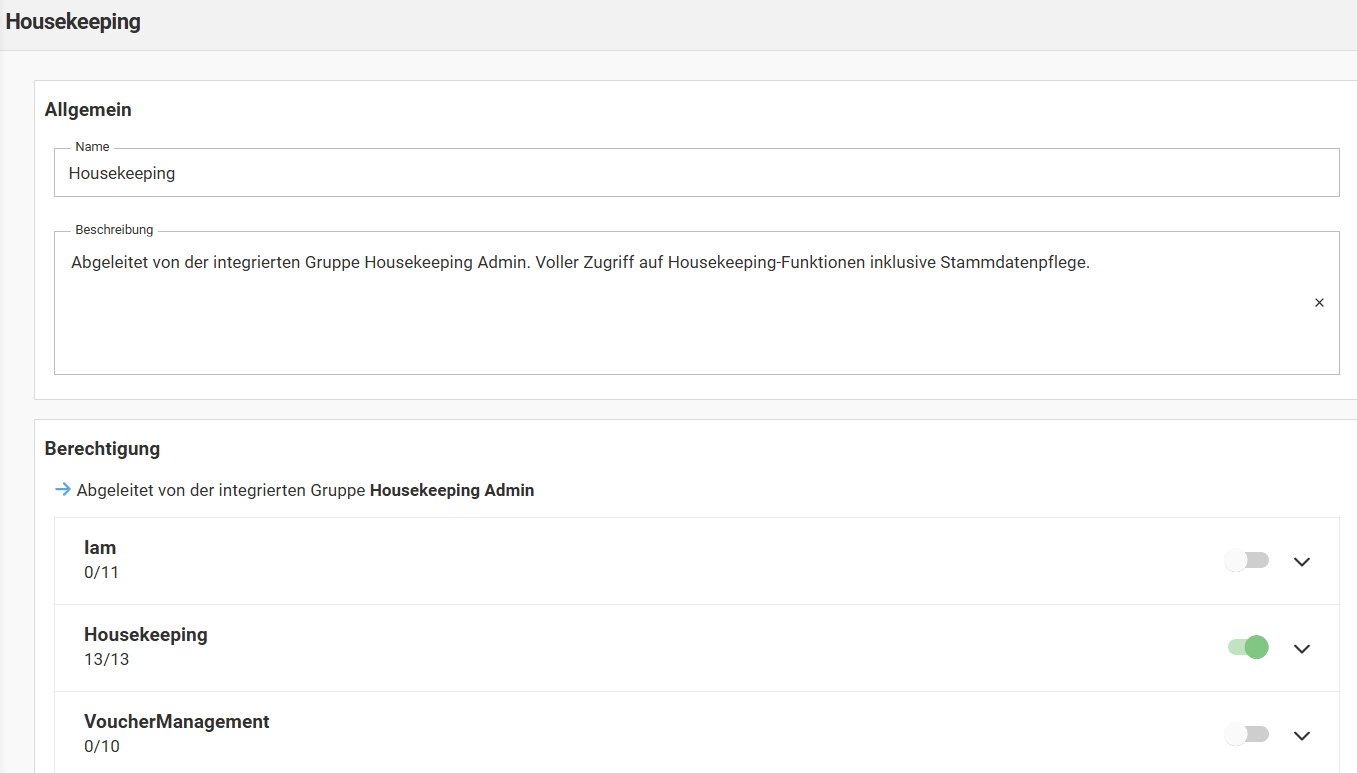Expand the VoucherManagement permissions chevron
The width and height of the screenshot is (1357, 773).
click(1301, 736)
